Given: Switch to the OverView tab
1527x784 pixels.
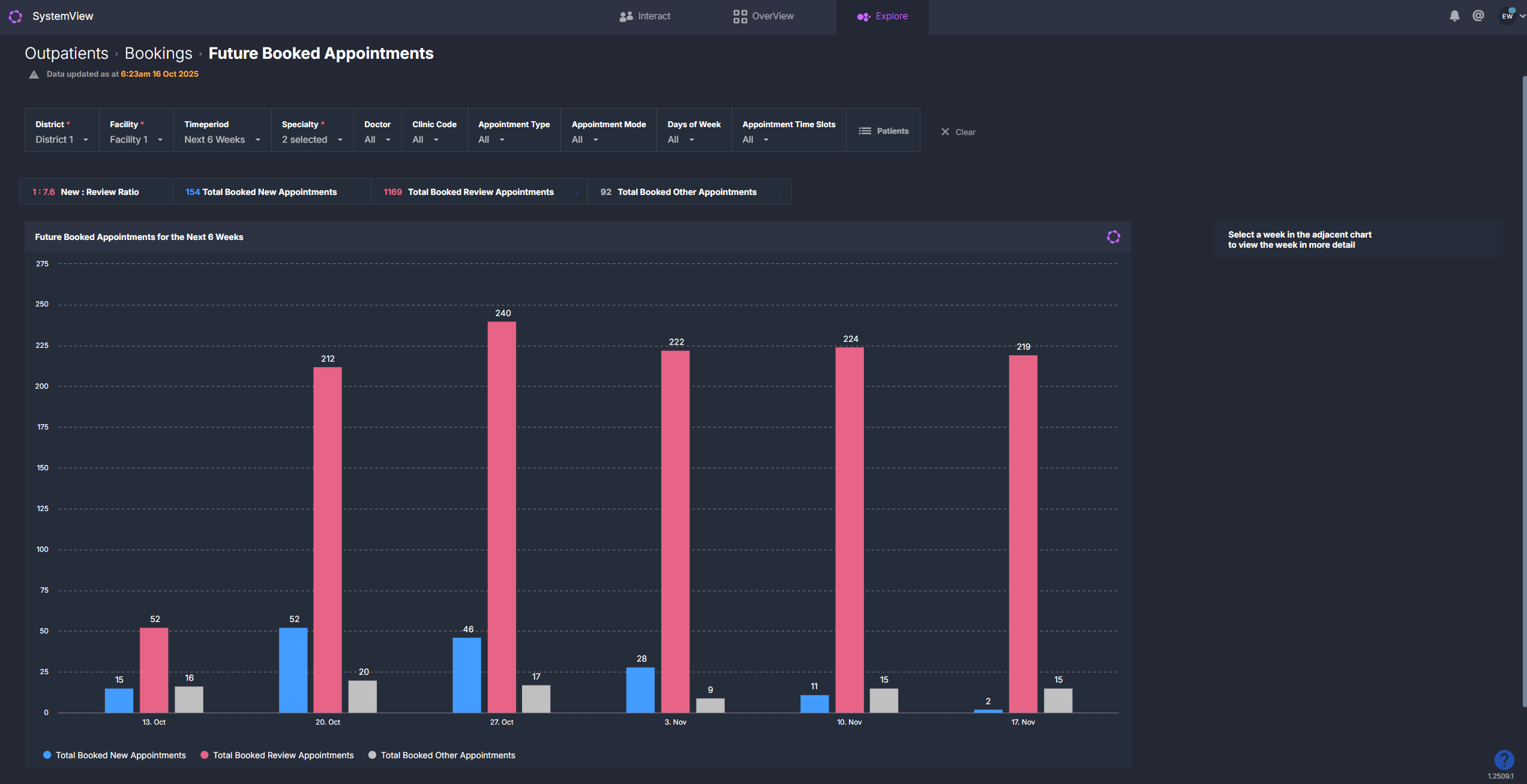Looking at the screenshot, I should coord(763,16).
